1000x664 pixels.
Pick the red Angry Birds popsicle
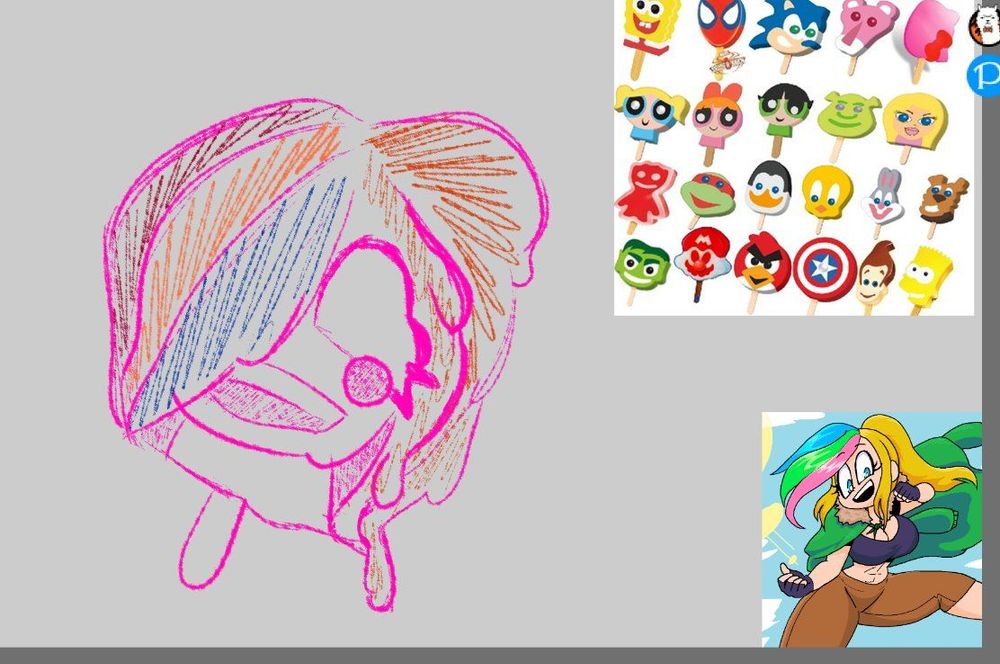[x=761, y=271]
